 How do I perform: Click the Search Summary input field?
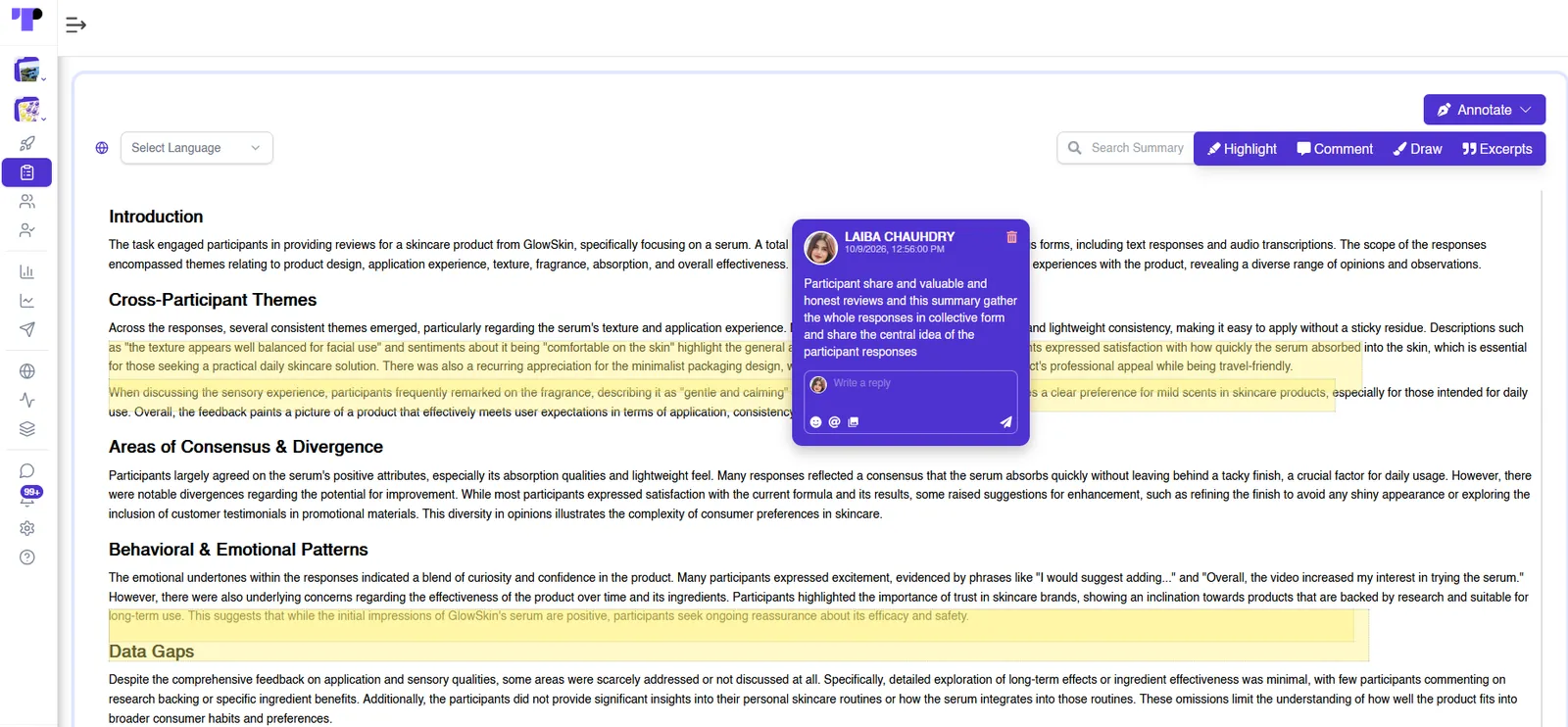(1126, 148)
